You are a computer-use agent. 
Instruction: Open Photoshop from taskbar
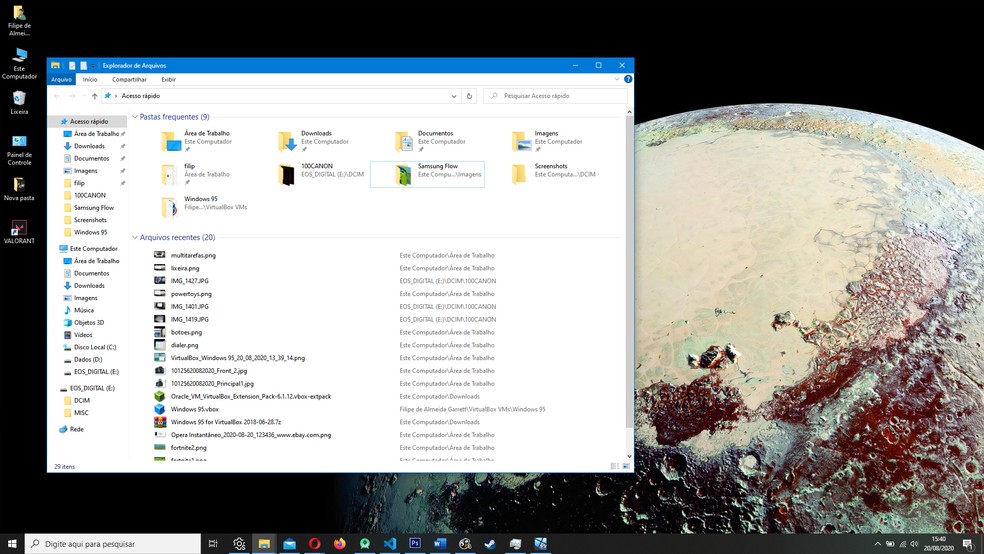point(415,543)
